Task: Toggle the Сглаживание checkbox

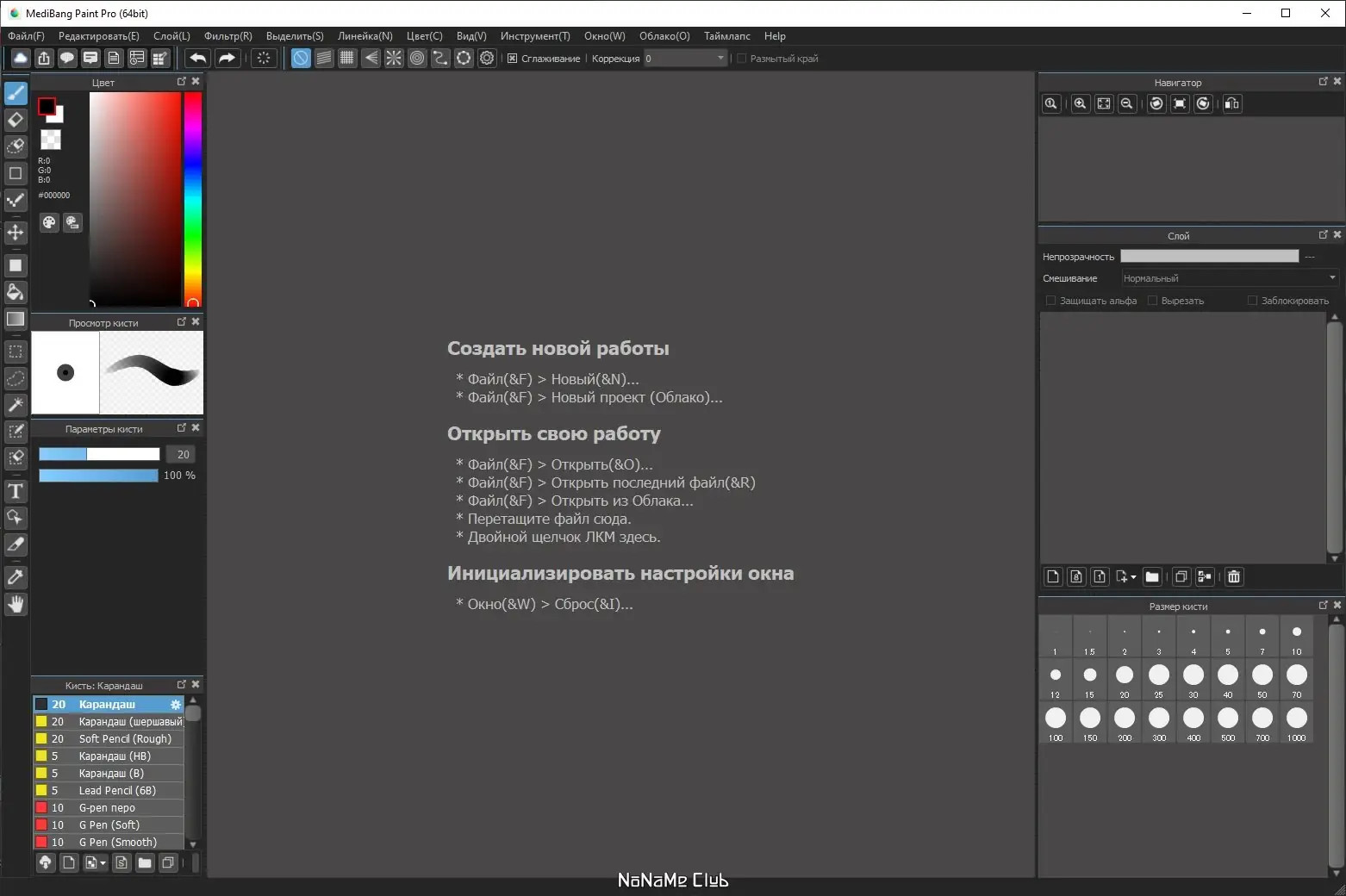Action: (512, 59)
